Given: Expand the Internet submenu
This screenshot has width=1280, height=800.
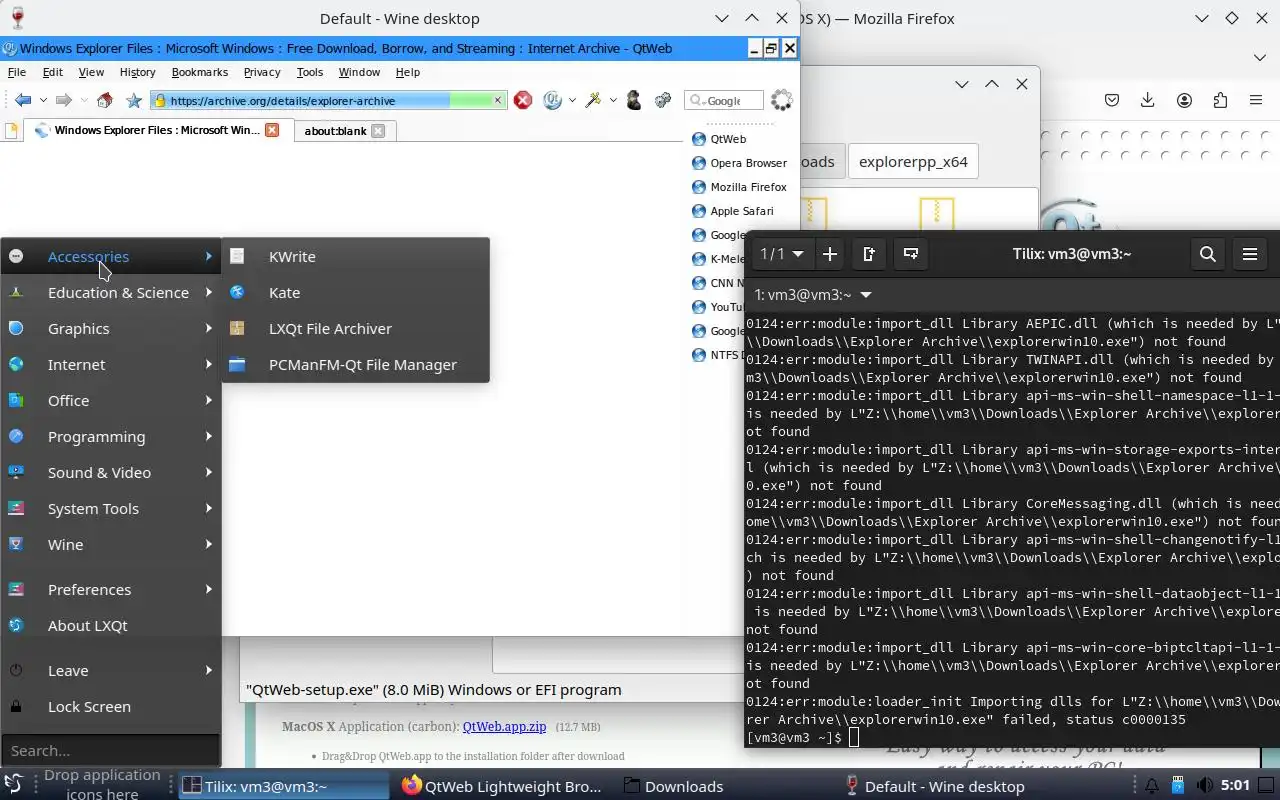Looking at the screenshot, I should 110,364.
